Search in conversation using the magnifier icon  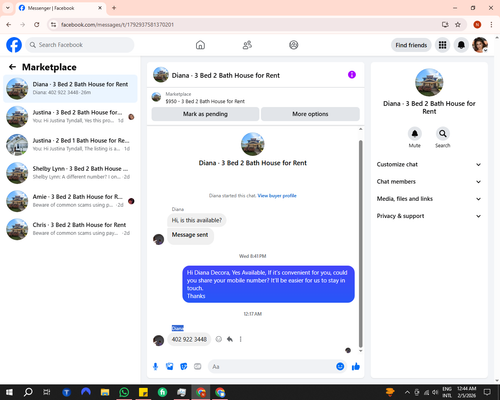443,134
